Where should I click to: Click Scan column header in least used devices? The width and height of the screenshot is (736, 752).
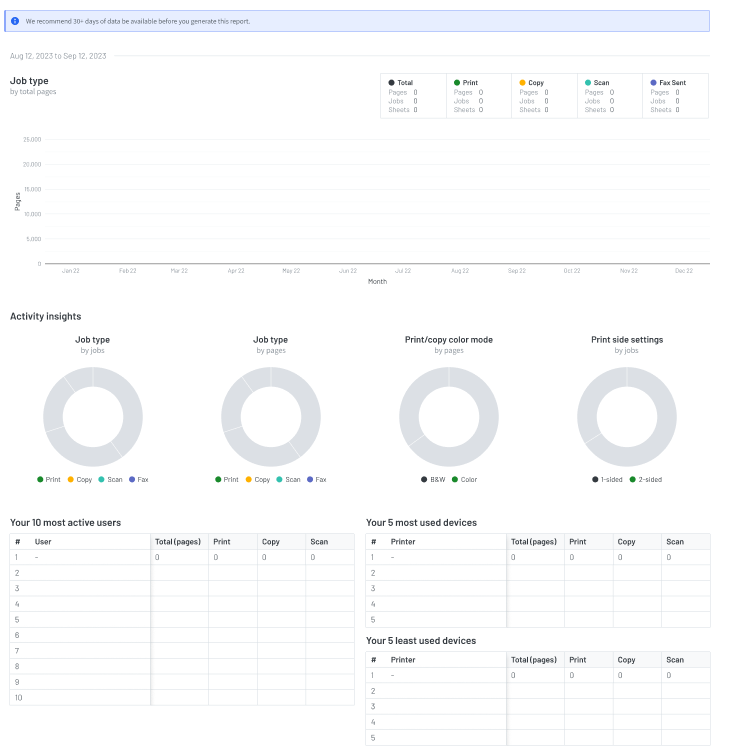pos(675,660)
